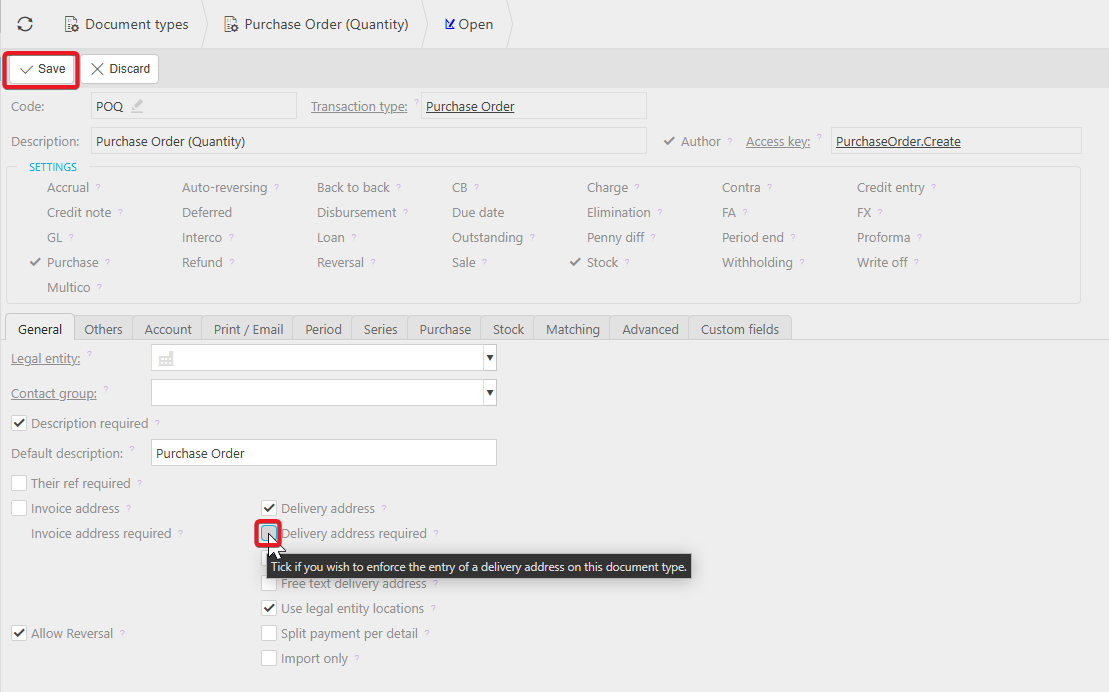This screenshot has height=692, width=1109.
Task: Expand the Legal entity dropdown arrow
Action: click(x=489, y=358)
